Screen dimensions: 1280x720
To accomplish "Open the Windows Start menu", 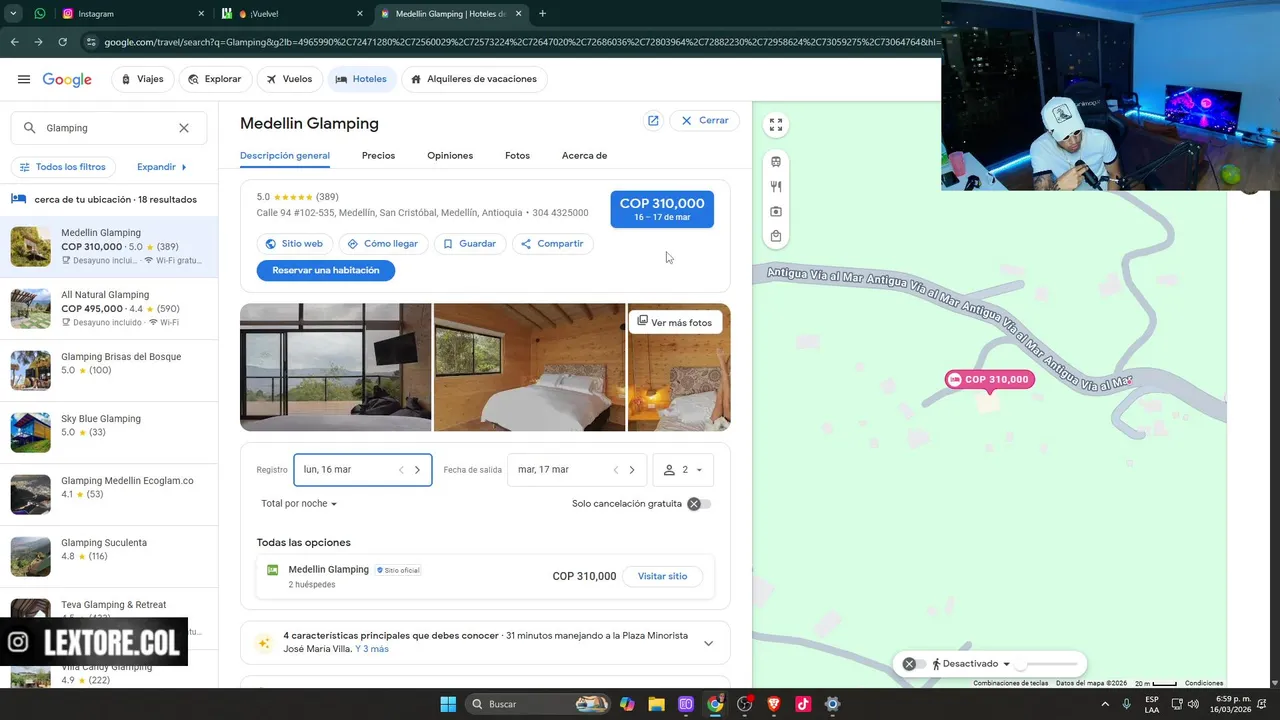I will click(x=448, y=704).
